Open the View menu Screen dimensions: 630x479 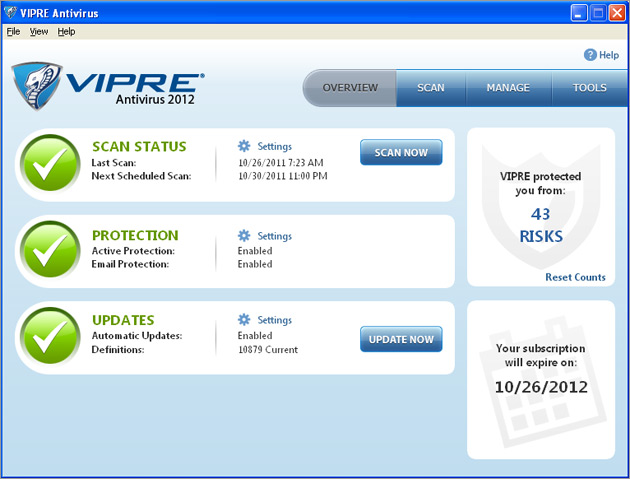pyautogui.click(x=39, y=31)
